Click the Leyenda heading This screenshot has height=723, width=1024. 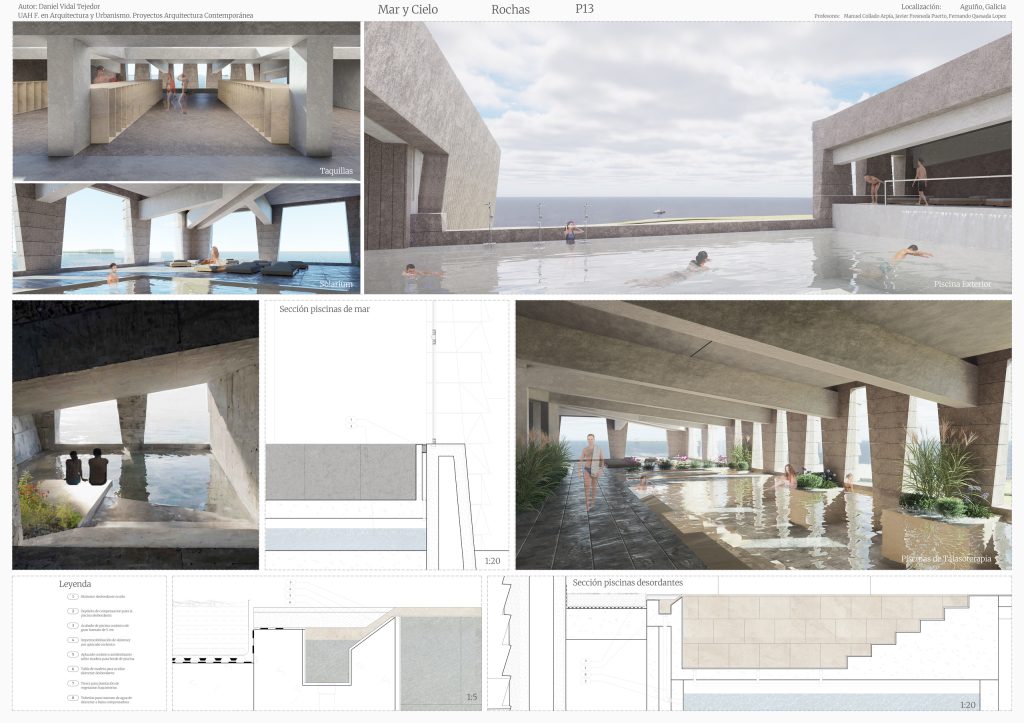tap(75, 583)
